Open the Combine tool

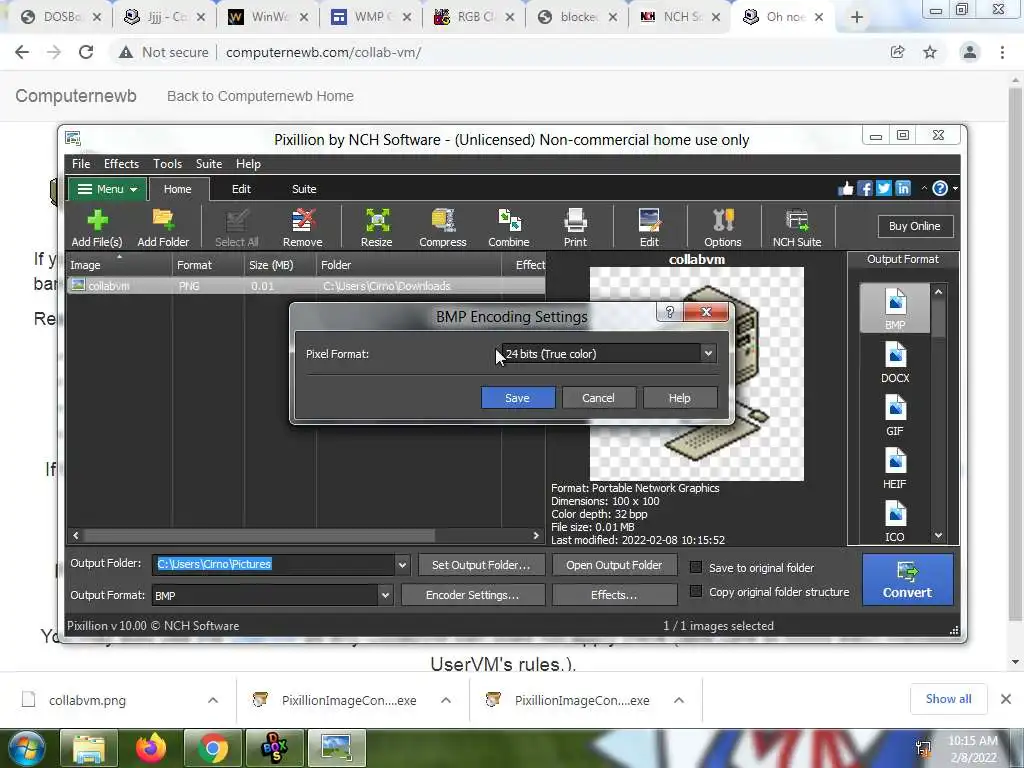point(509,228)
